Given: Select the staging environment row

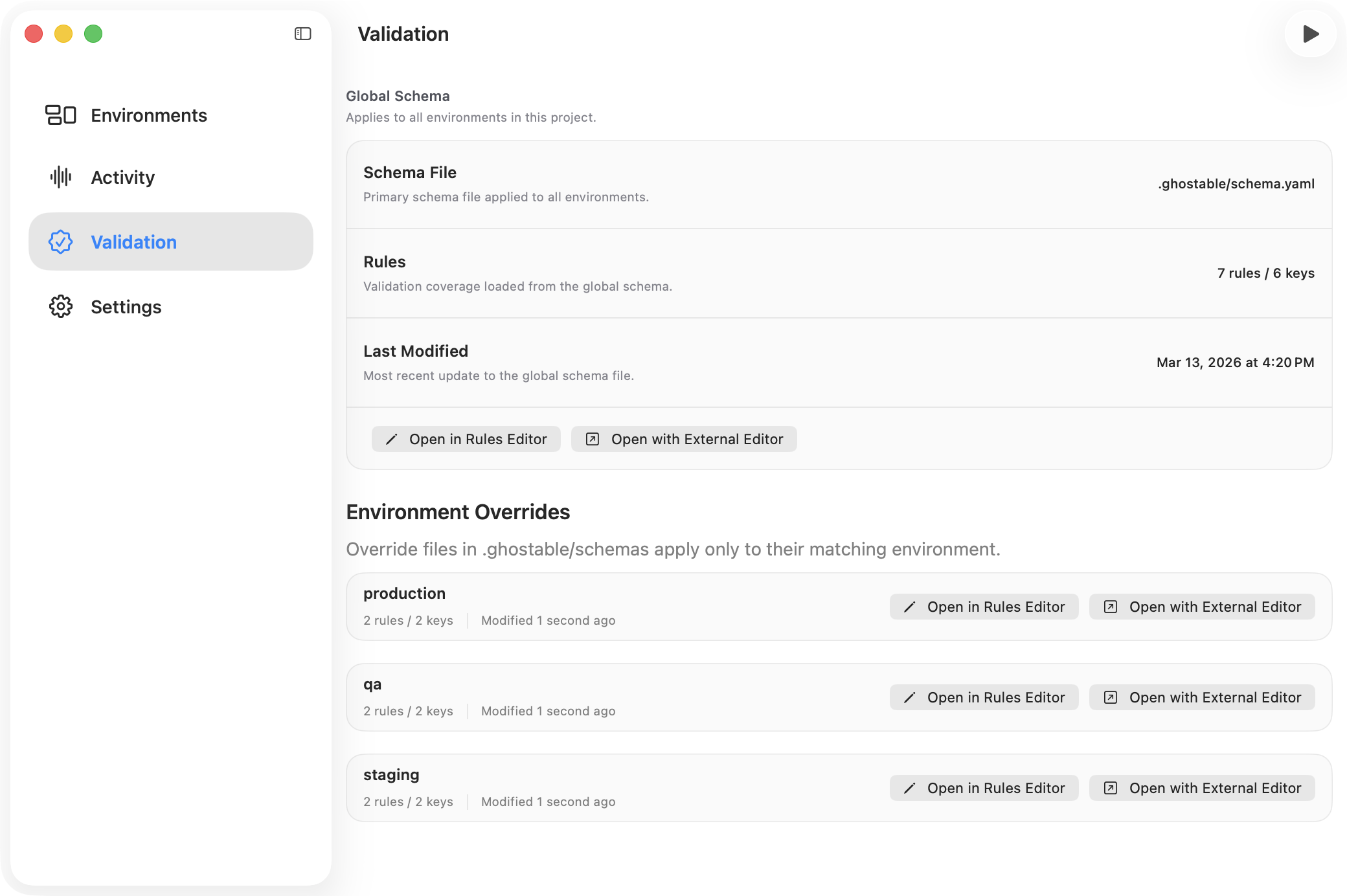Looking at the screenshot, I should [x=583, y=787].
